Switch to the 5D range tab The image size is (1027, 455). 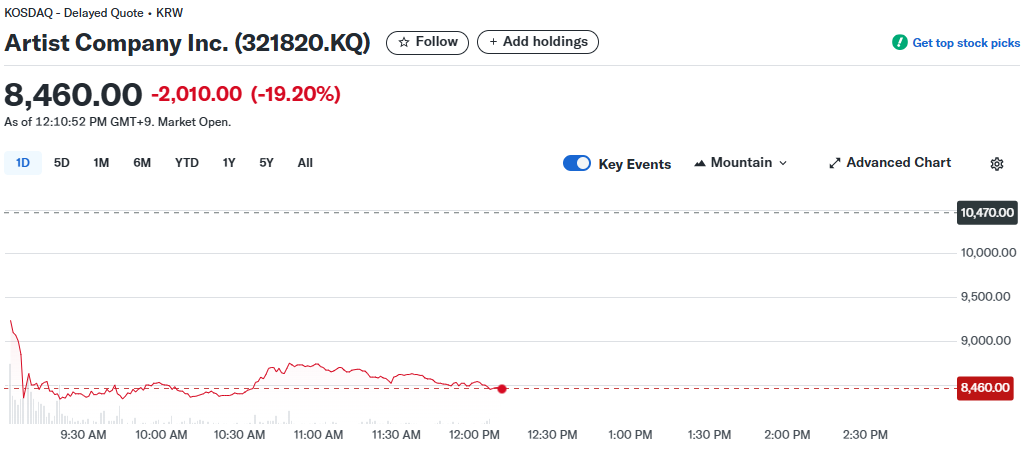pyautogui.click(x=62, y=163)
